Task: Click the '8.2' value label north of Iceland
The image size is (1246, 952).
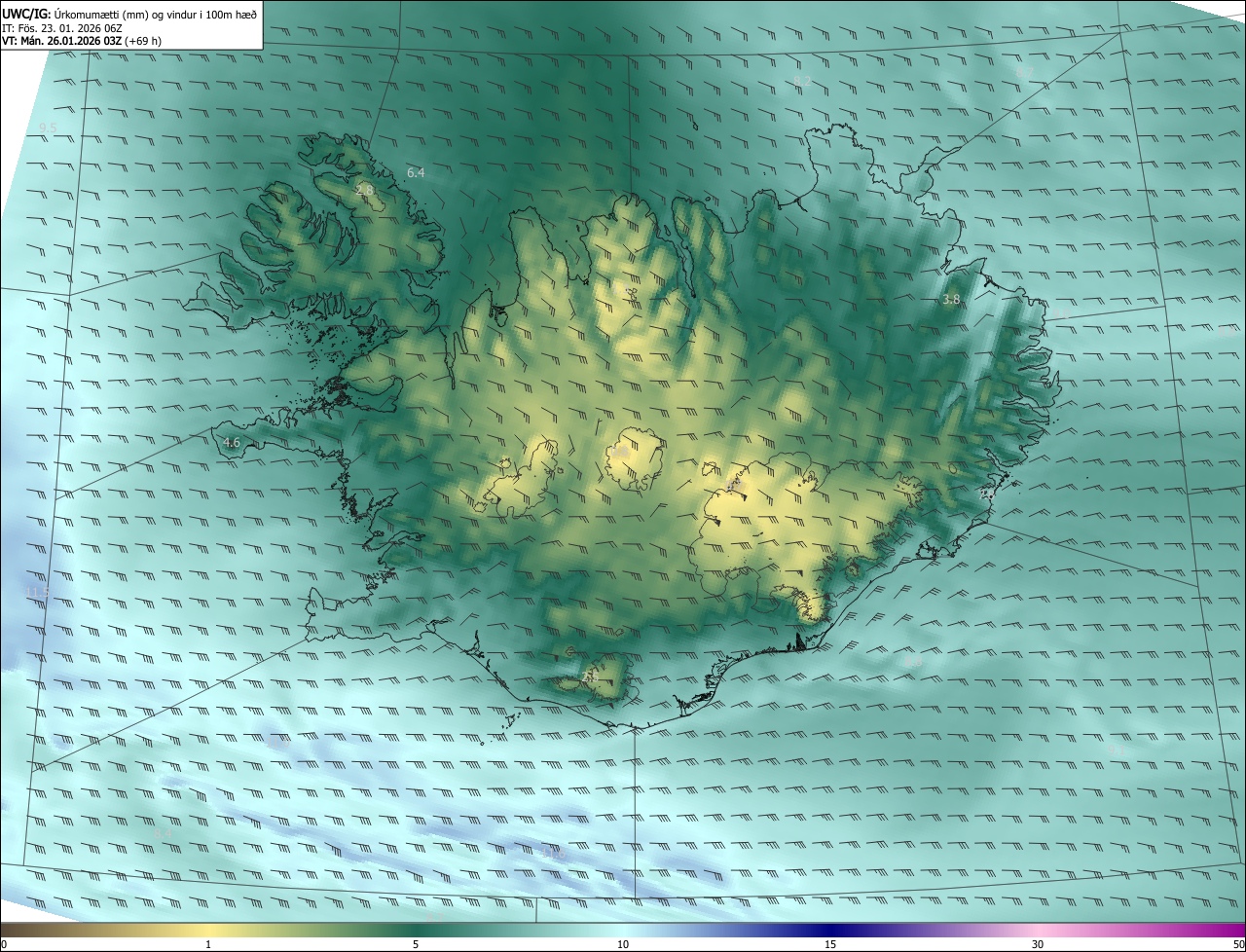Action: [x=802, y=81]
